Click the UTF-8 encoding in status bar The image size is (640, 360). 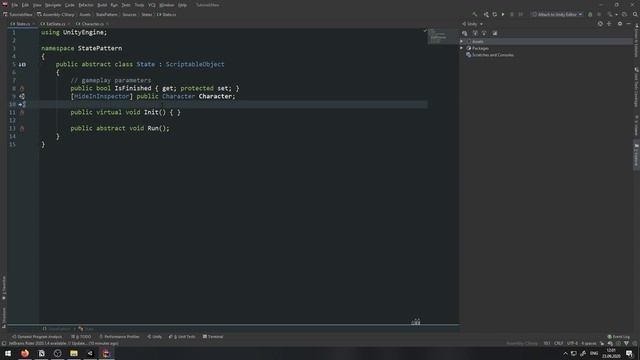click(x=572, y=343)
